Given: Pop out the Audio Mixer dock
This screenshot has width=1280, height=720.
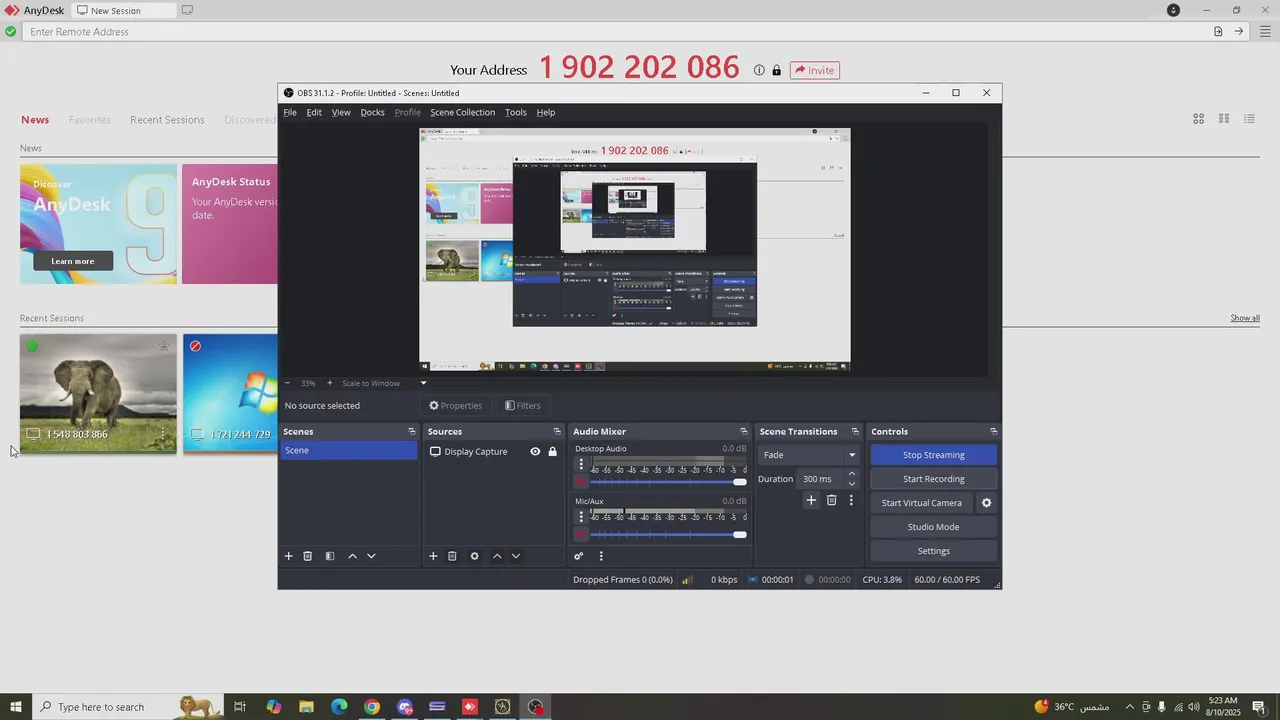Looking at the screenshot, I should (743, 431).
